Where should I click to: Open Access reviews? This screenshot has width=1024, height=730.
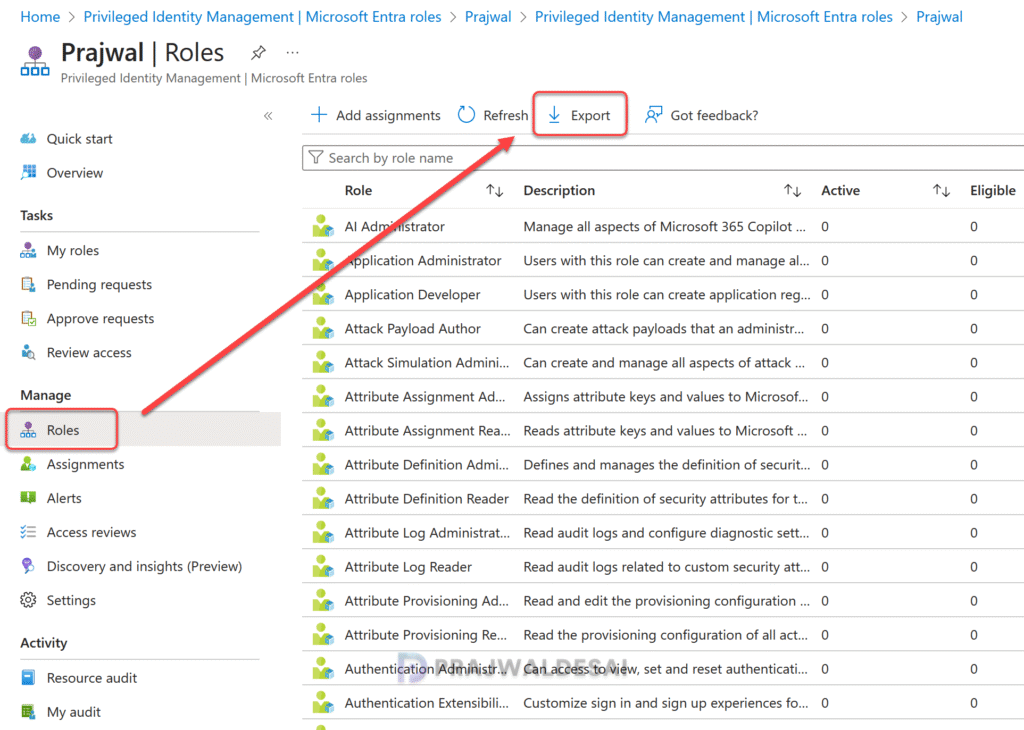tap(91, 532)
